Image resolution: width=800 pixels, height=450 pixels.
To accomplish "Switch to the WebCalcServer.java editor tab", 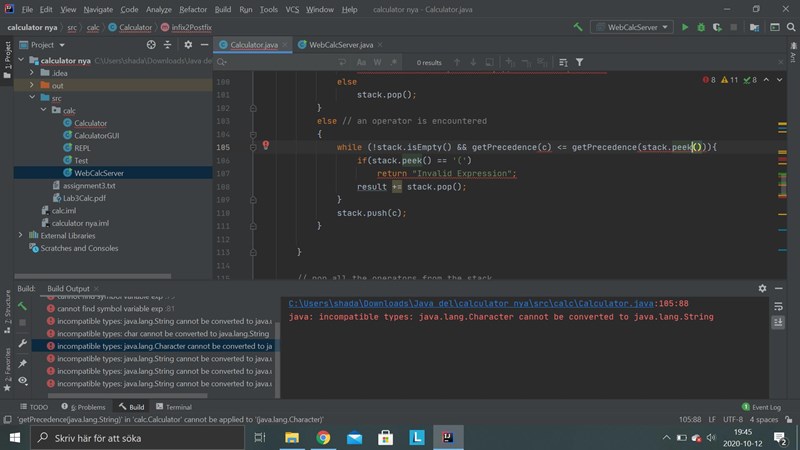I will (340, 45).
